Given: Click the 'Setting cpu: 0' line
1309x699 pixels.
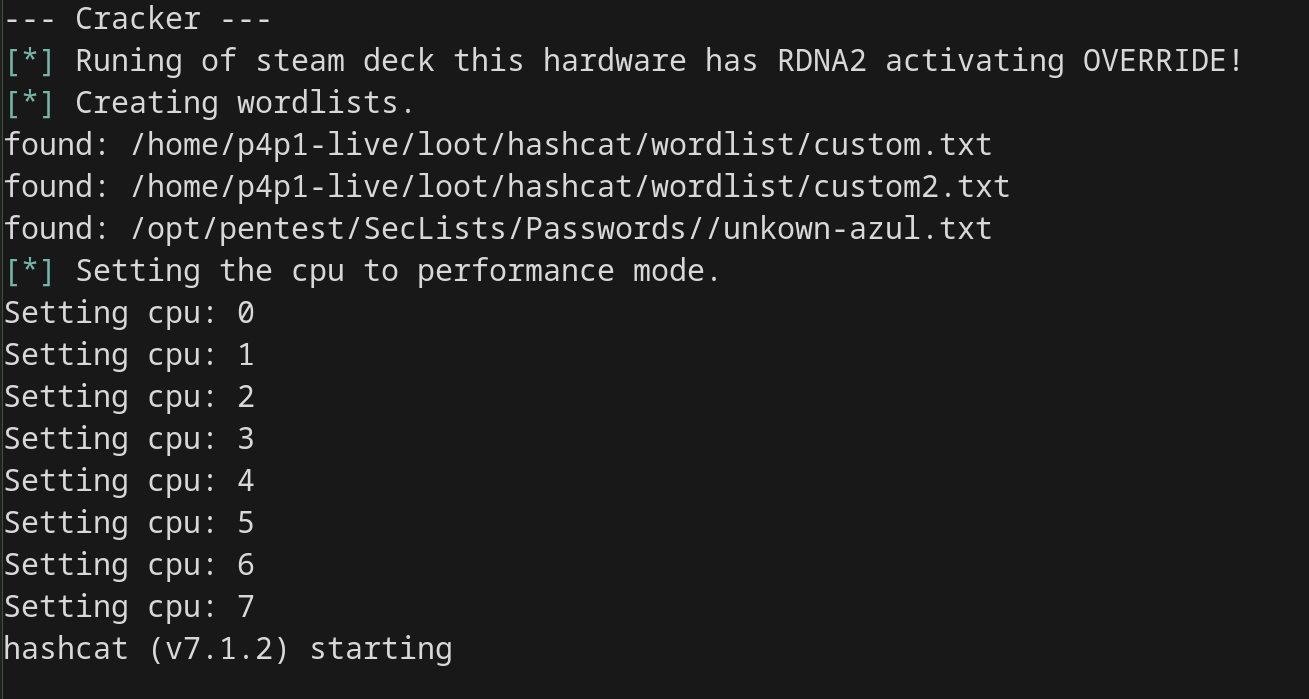Looking at the screenshot, I should pos(129,312).
